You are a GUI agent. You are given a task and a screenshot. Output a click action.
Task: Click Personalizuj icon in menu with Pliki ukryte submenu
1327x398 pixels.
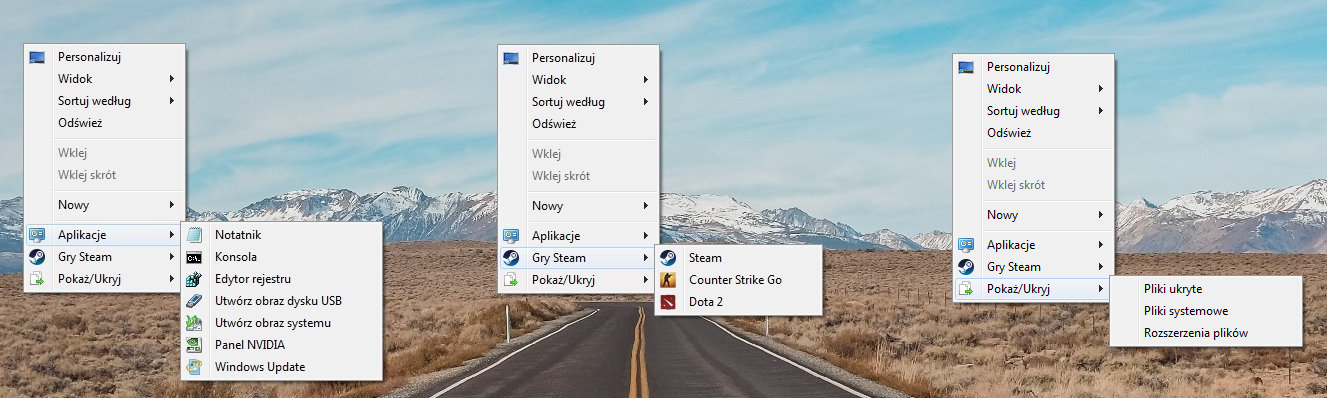pyautogui.click(x=966, y=67)
